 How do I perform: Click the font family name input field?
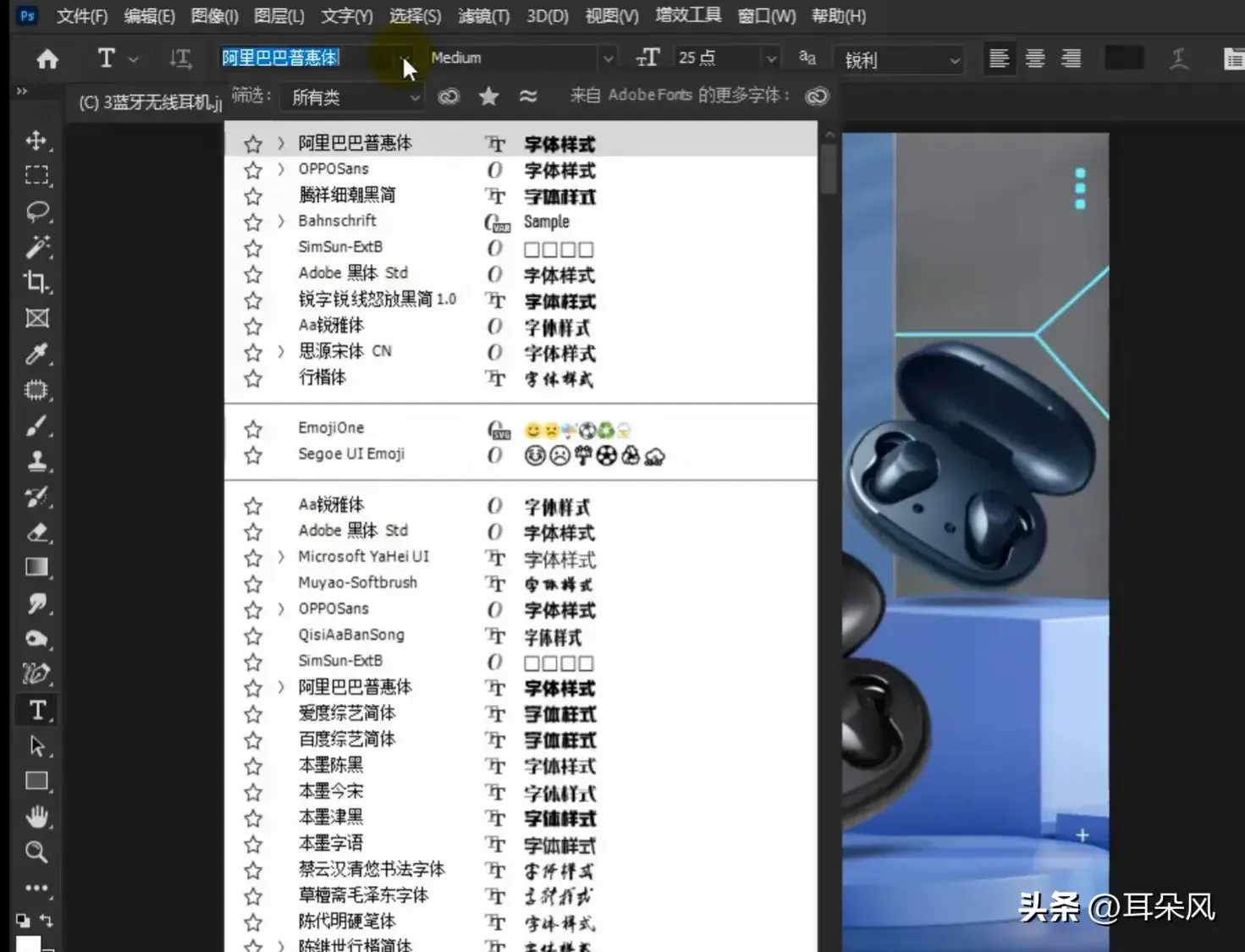(x=308, y=58)
